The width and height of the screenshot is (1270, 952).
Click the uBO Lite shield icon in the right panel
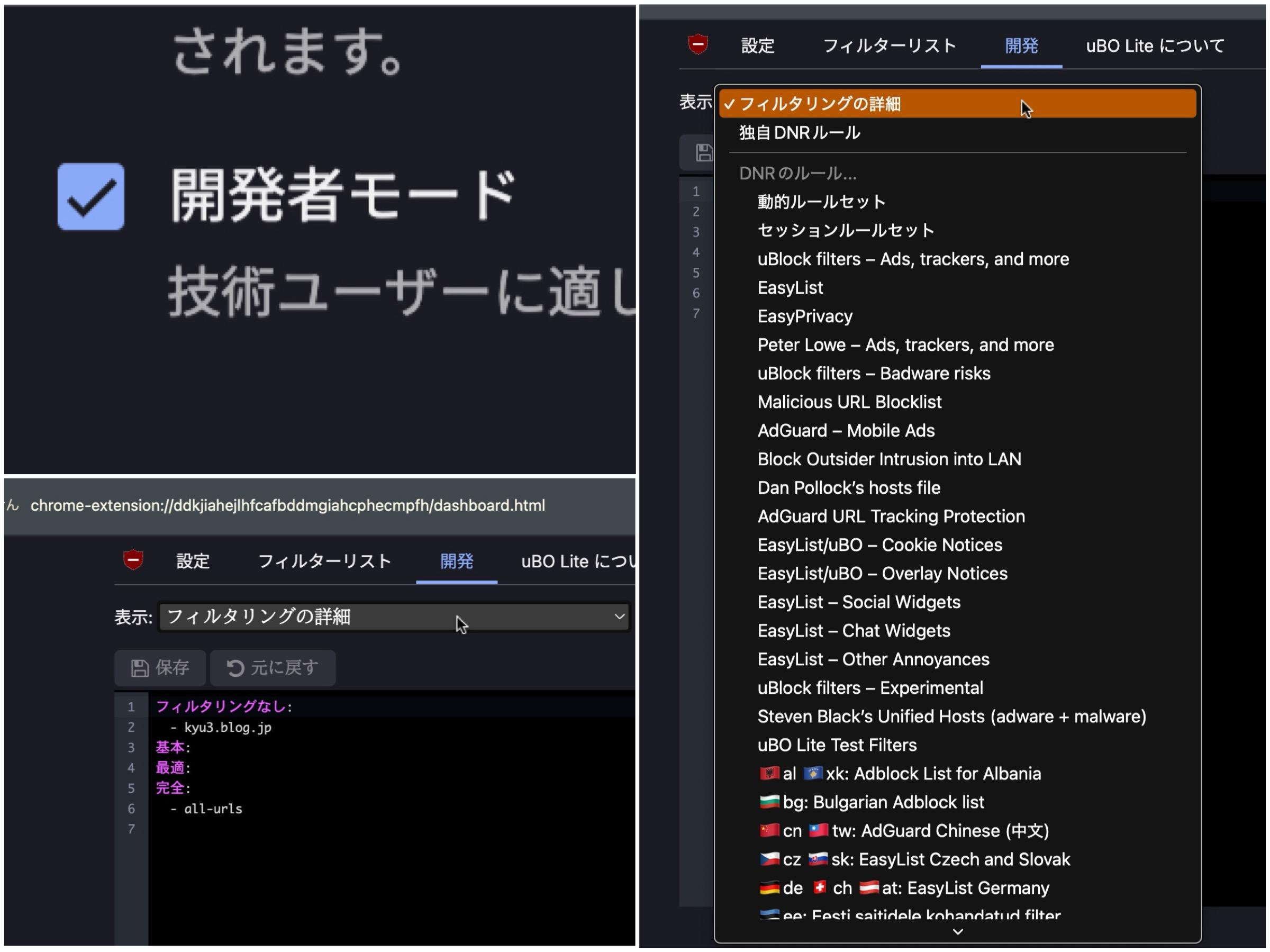698,44
